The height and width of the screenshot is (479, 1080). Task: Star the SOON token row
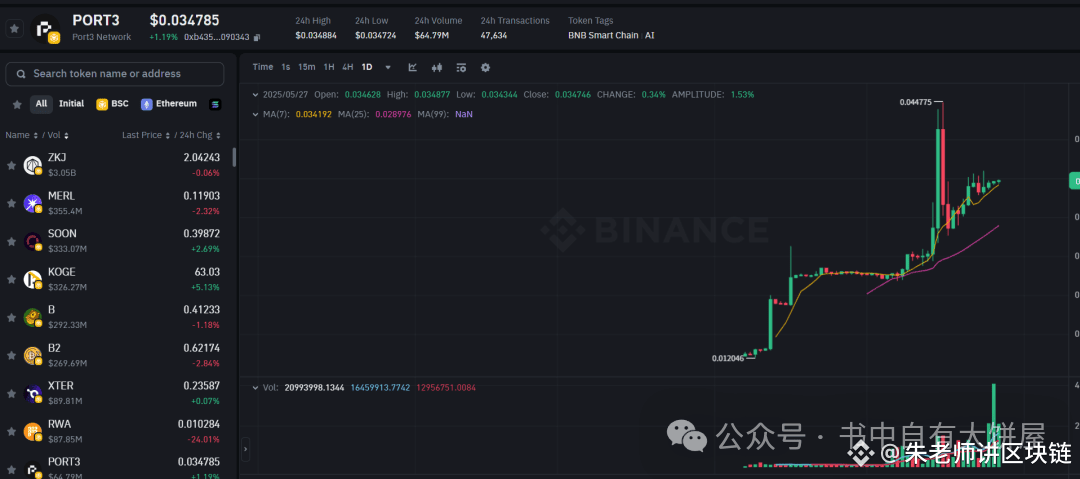[11, 241]
